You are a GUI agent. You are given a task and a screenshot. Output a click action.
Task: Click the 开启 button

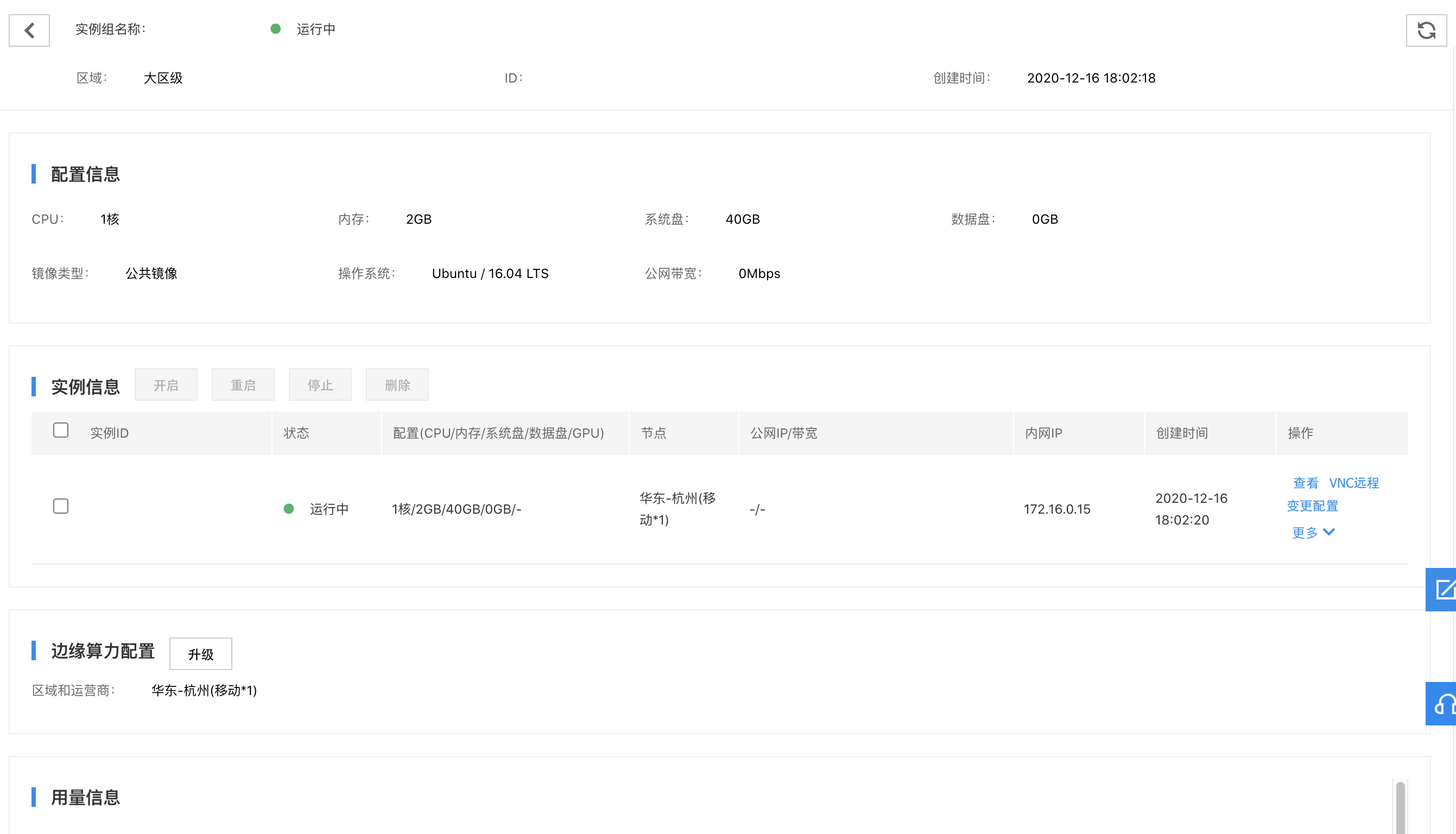pos(166,385)
